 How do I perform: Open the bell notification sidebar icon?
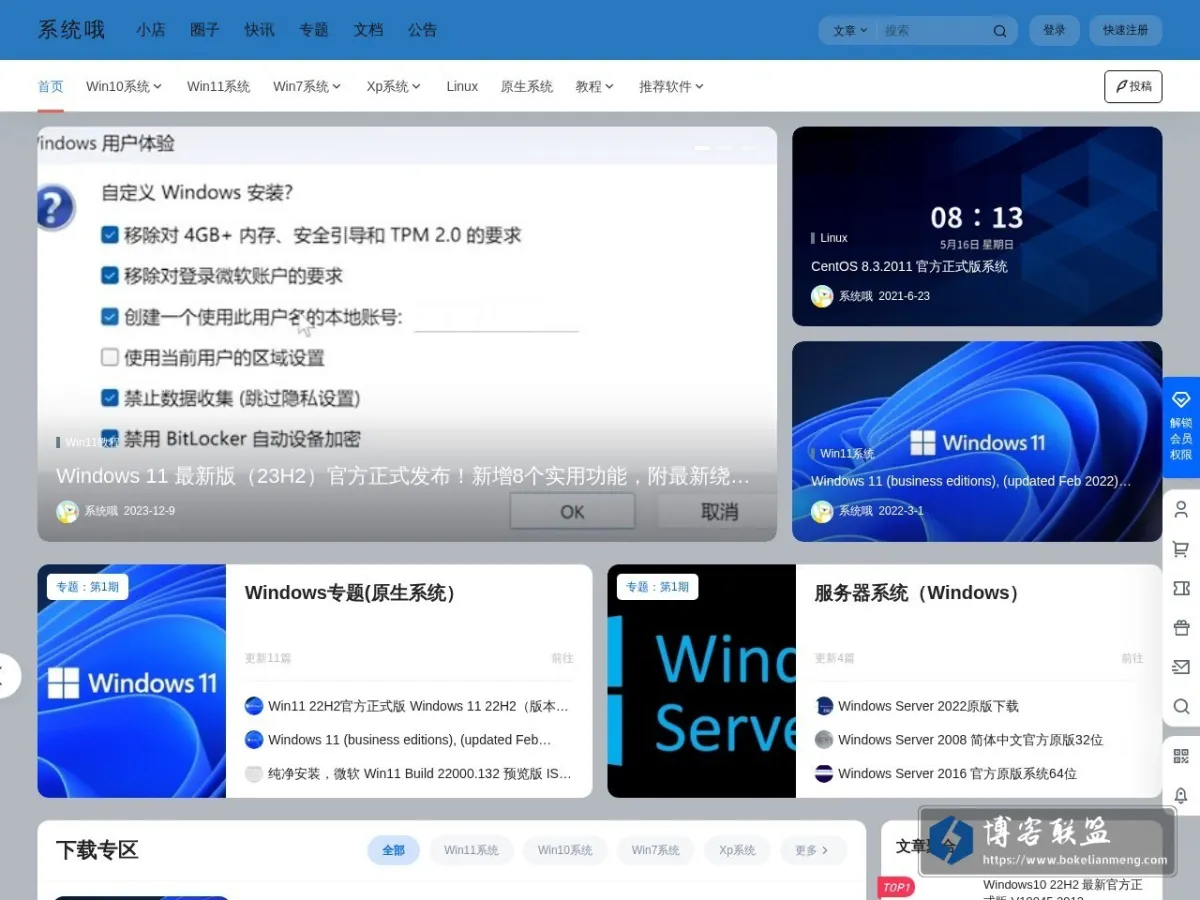(1181, 795)
